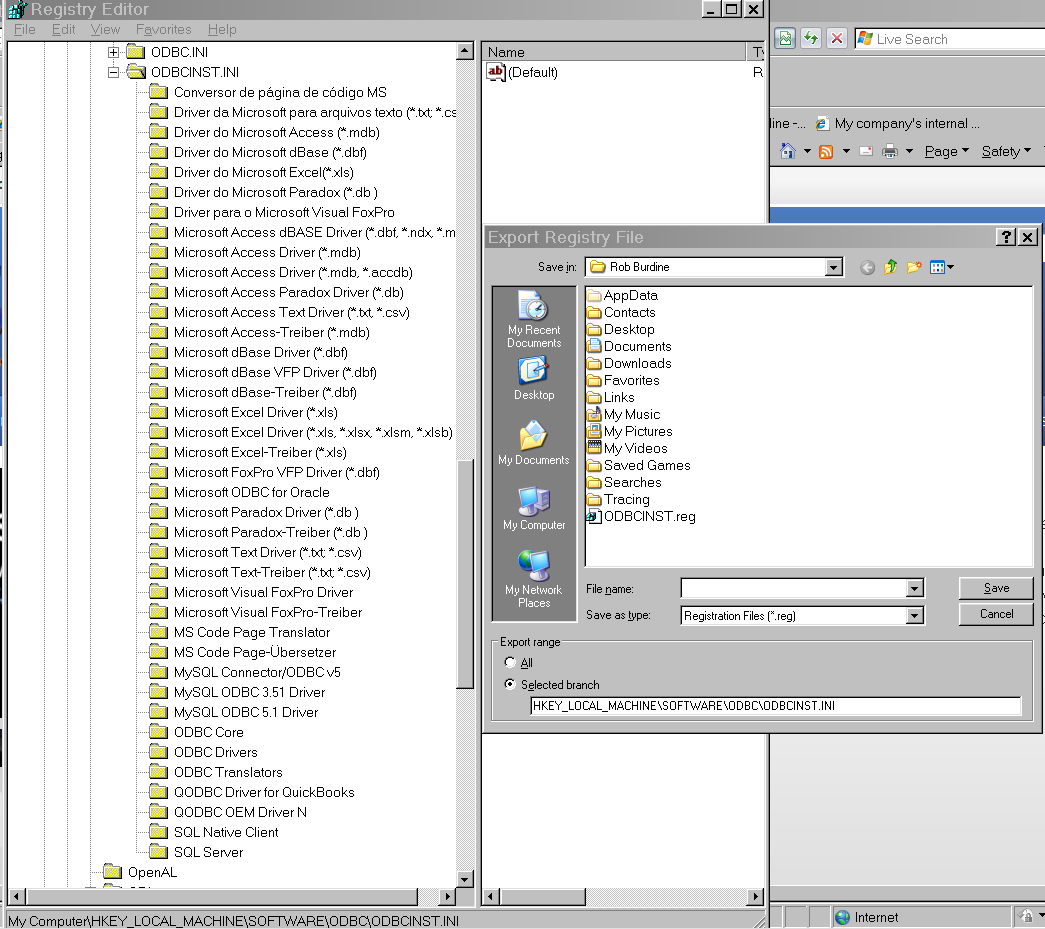The image size is (1045, 929).
Task: Click the Create New Folder icon
Action: 914,267
